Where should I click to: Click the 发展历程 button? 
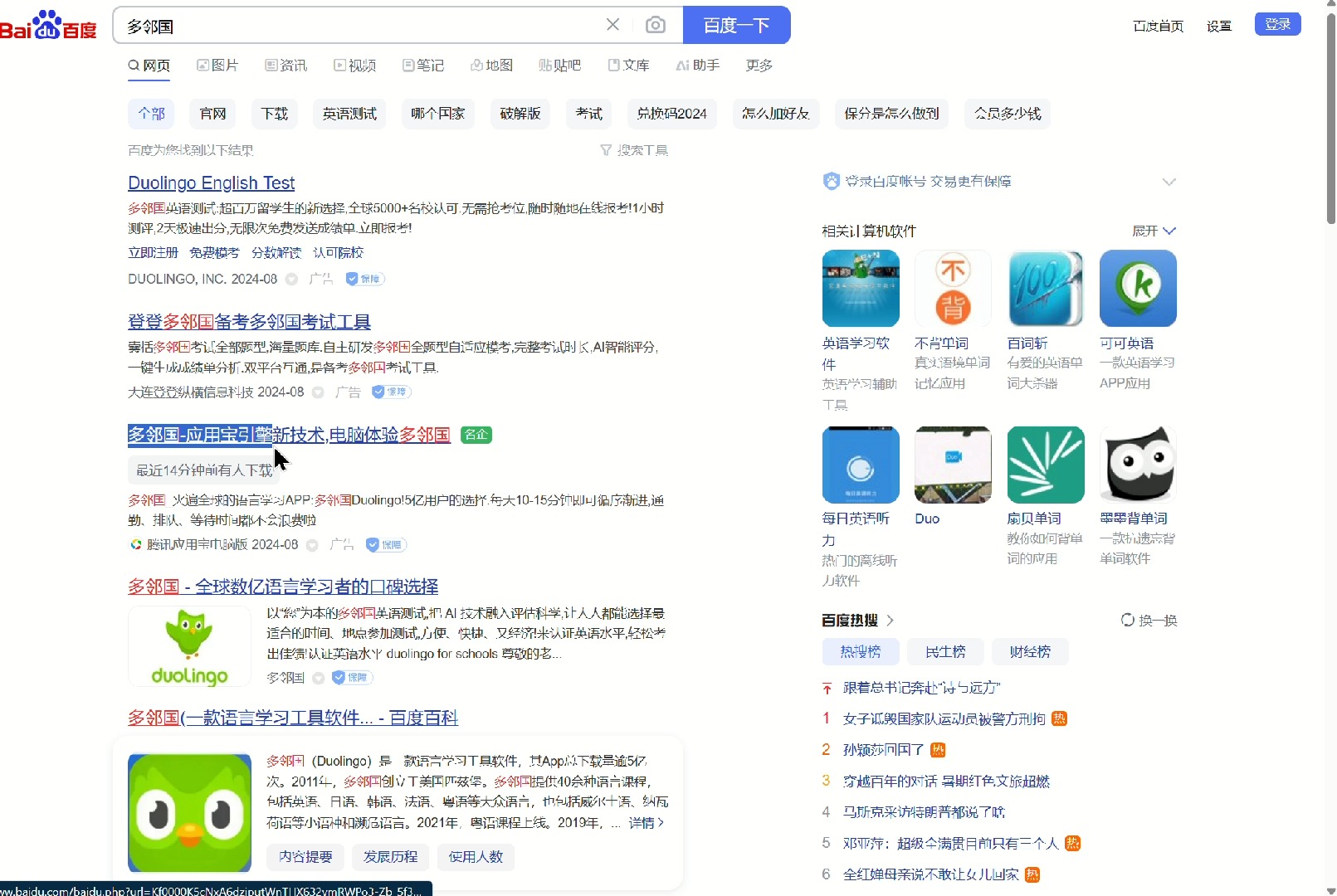390,857
